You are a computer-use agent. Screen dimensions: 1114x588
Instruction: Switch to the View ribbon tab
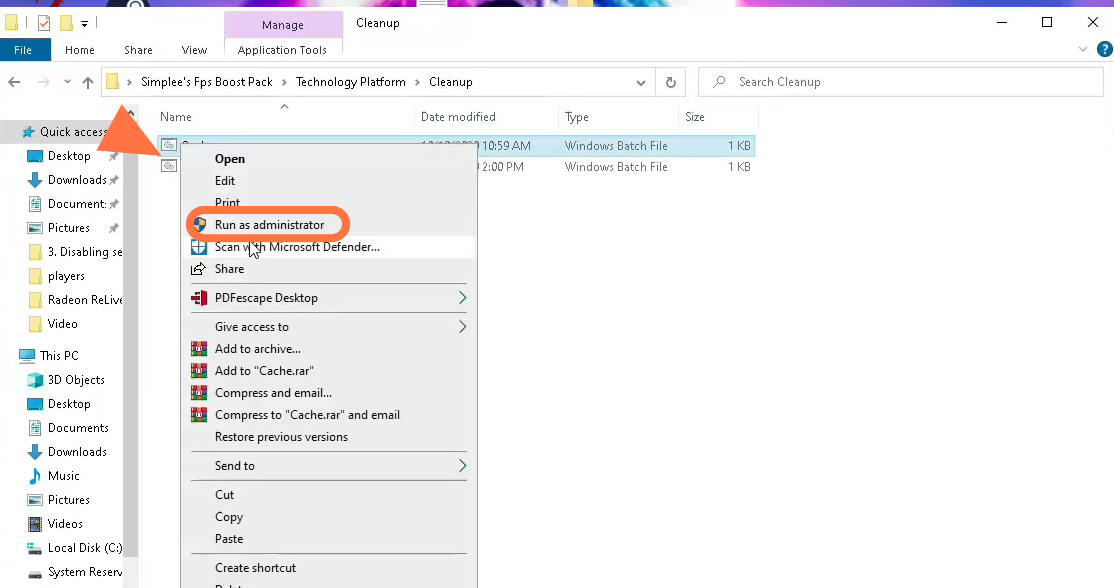[194, 50]
